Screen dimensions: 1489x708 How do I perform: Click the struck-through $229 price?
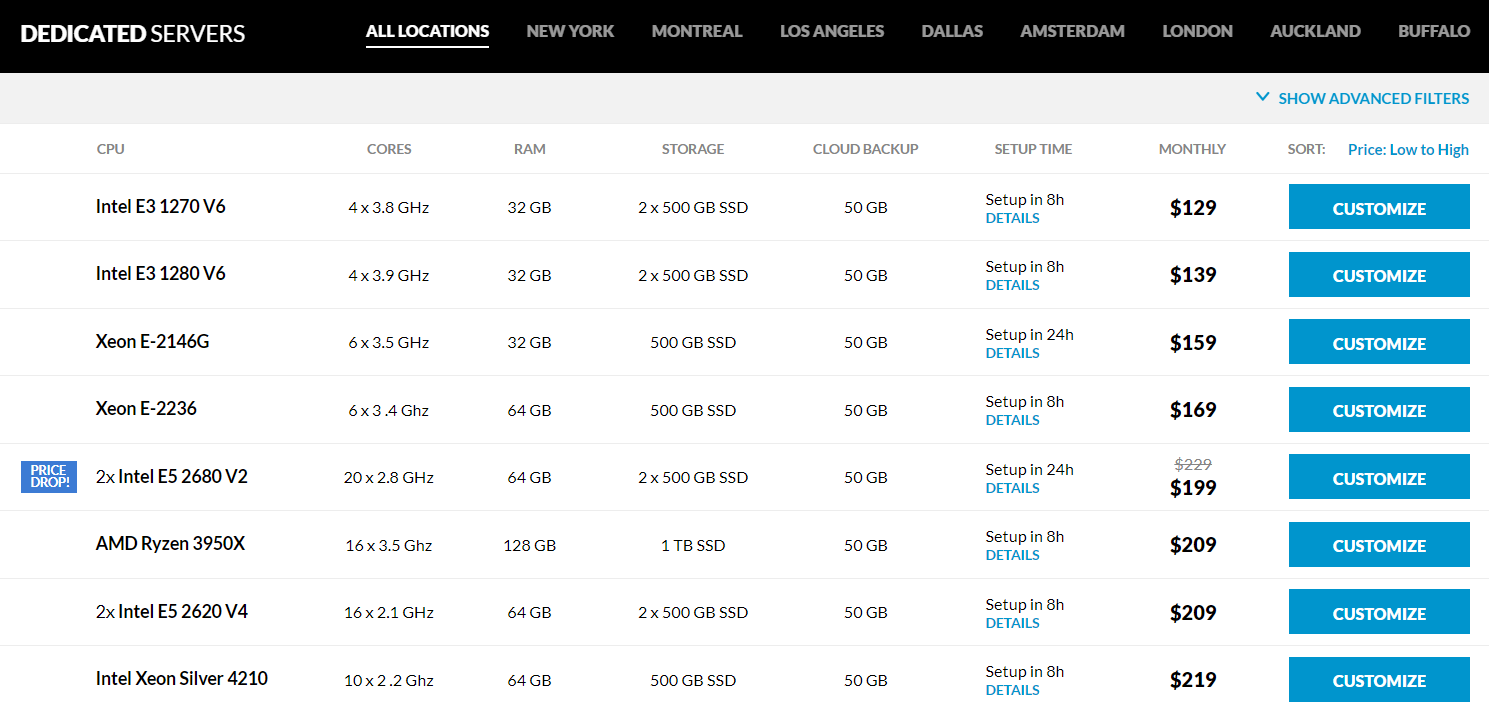coord(1193,464)
